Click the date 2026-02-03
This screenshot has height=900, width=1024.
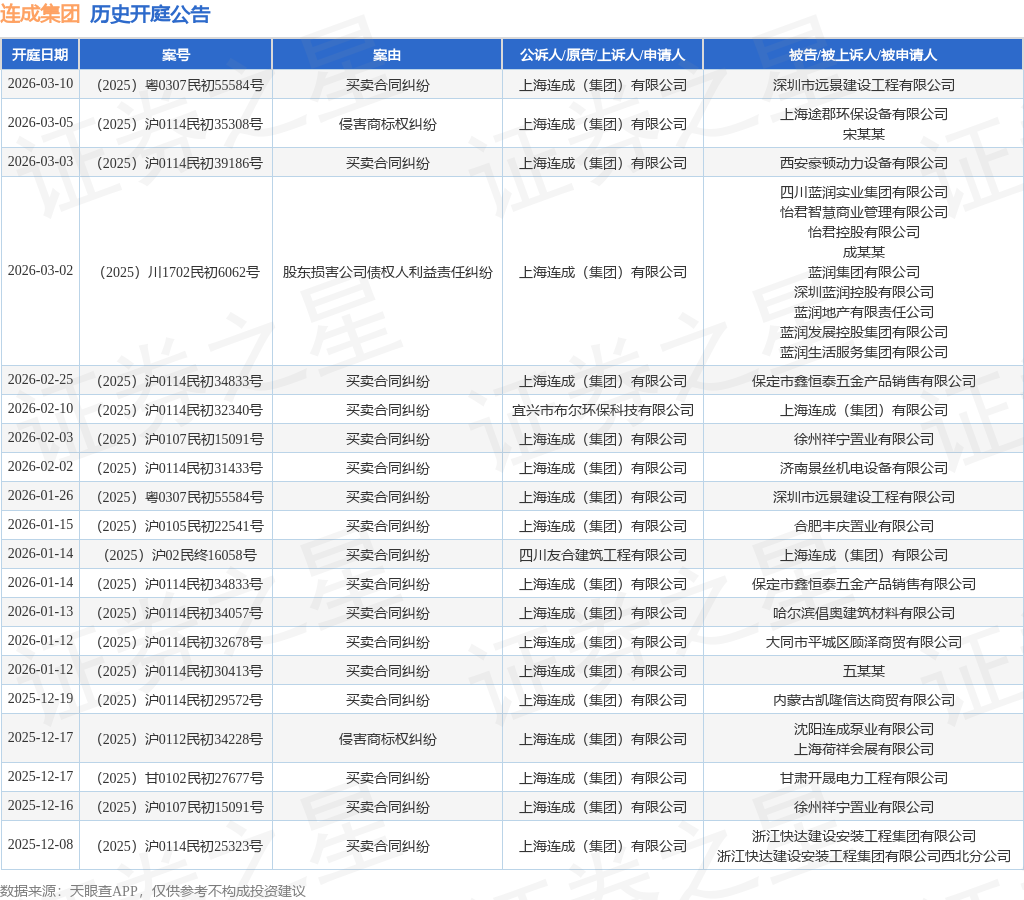click(x=40, y=438)
